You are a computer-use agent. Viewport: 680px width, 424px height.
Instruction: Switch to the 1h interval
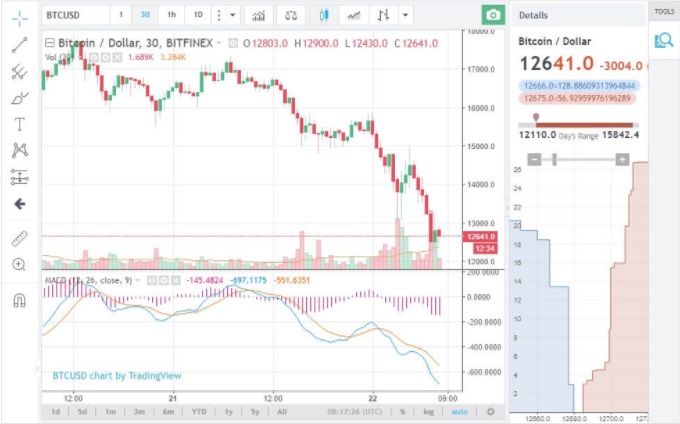(172, 15)
